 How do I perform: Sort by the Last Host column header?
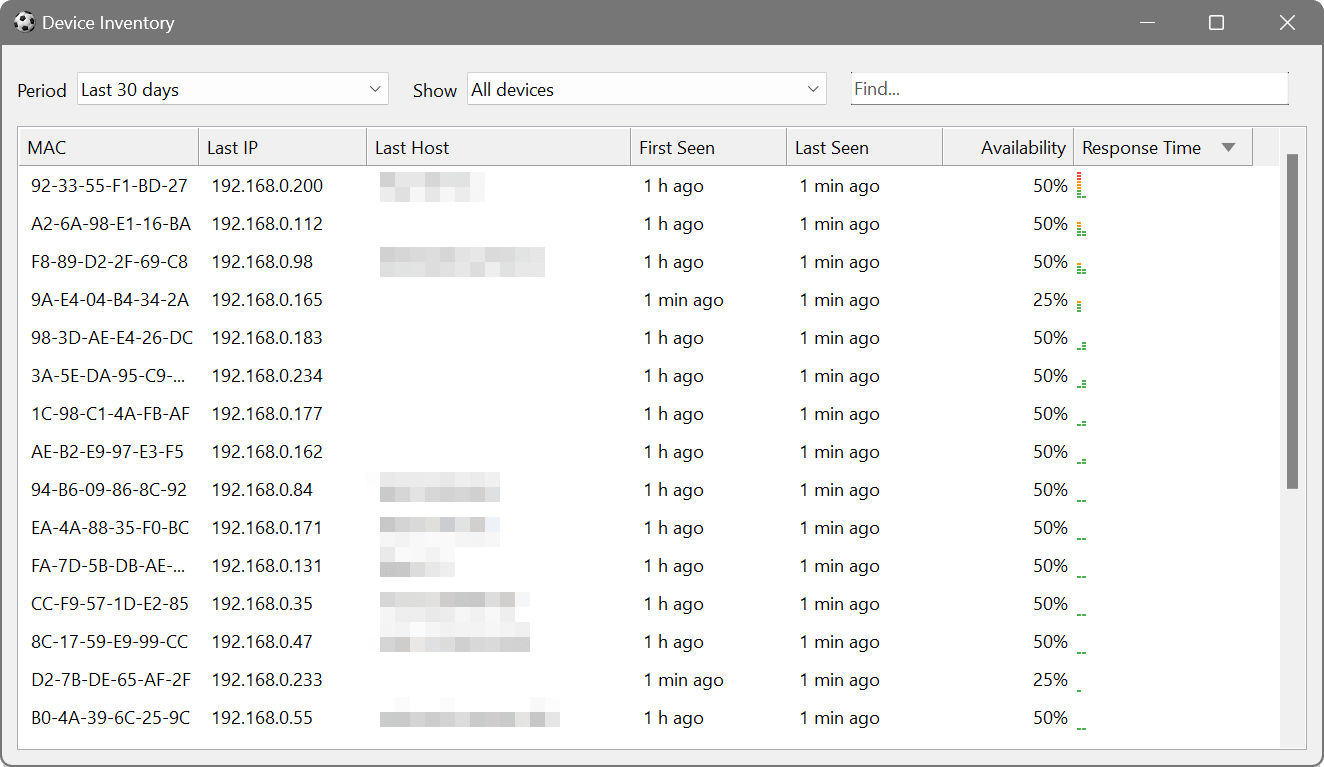498,147
